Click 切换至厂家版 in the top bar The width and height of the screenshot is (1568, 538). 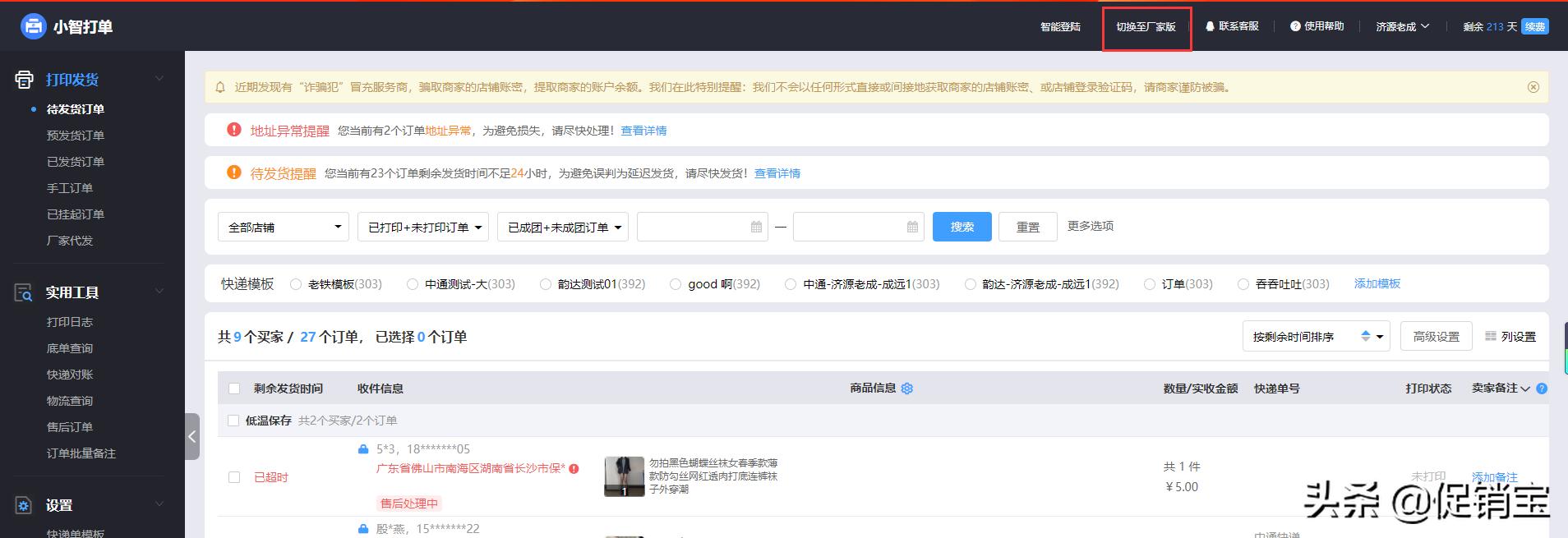[1146, 26]
